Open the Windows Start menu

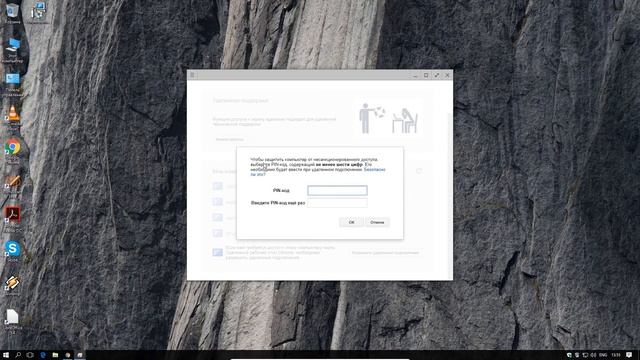tap(6, 355)
